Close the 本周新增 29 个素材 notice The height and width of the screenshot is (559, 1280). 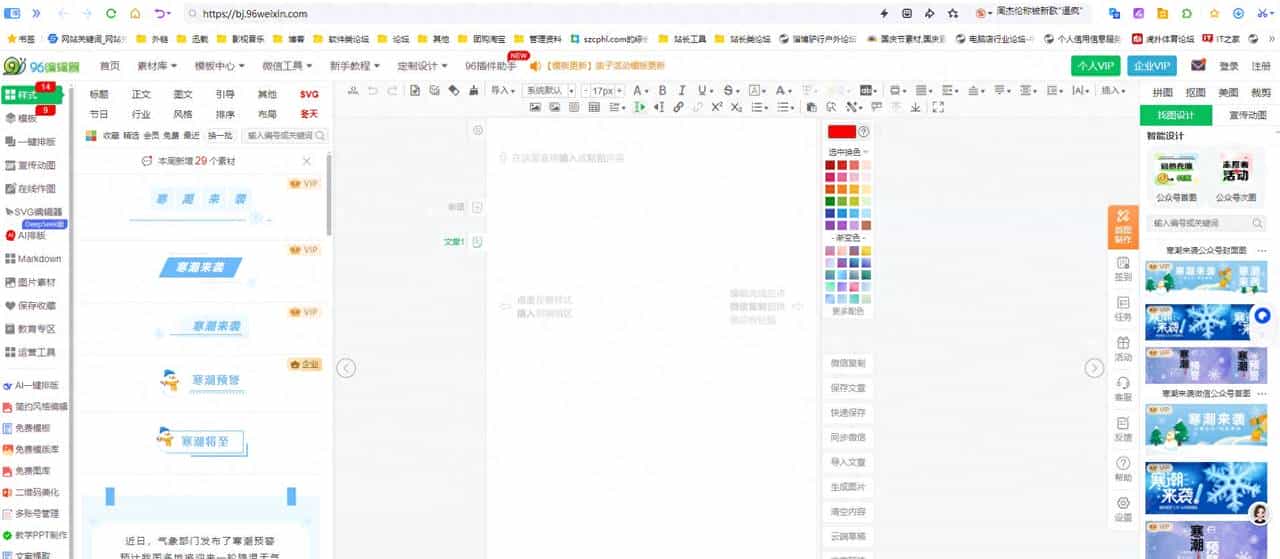(x=307, y=161)
